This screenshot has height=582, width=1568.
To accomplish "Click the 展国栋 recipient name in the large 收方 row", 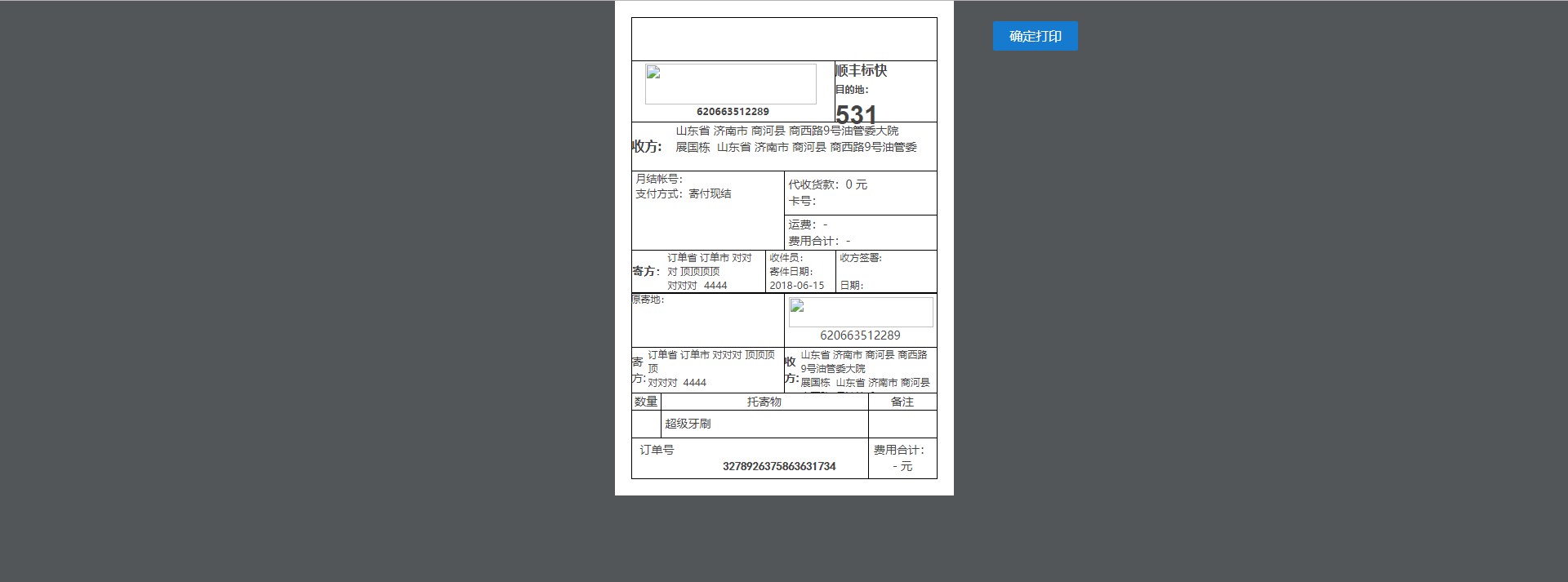I will click(x=693, y=148).
